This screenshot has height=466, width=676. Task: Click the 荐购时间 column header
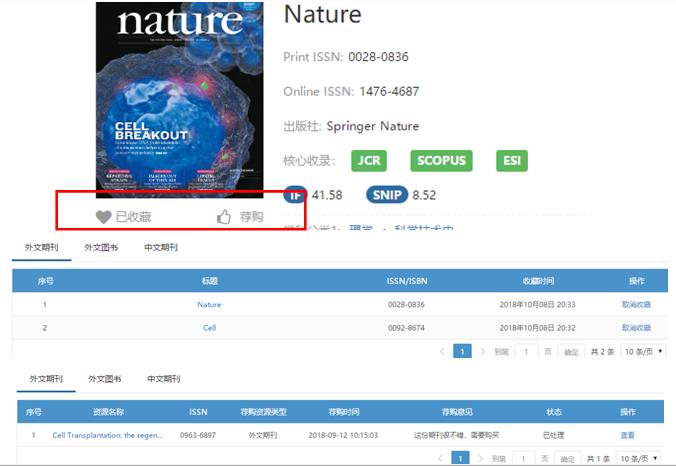point(344,412)
